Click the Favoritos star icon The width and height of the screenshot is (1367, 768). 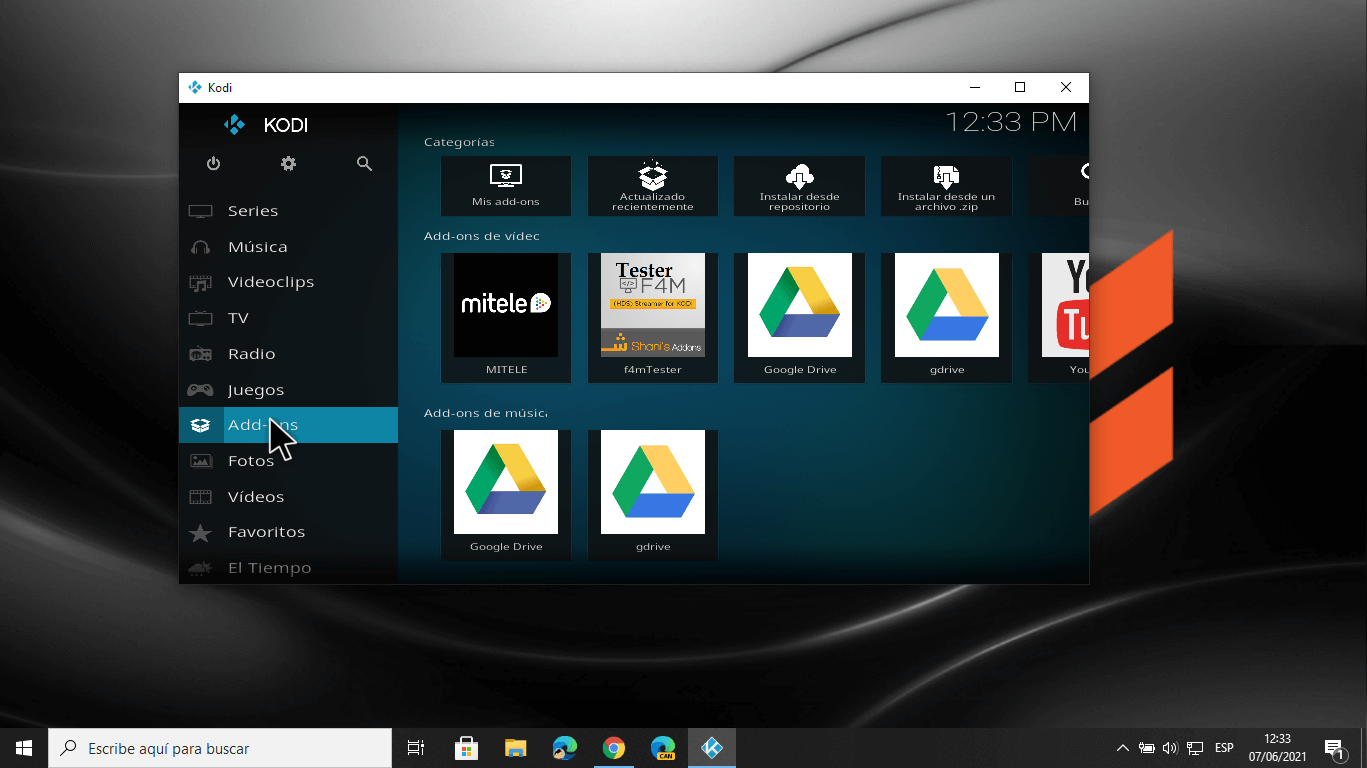[200, 533]
